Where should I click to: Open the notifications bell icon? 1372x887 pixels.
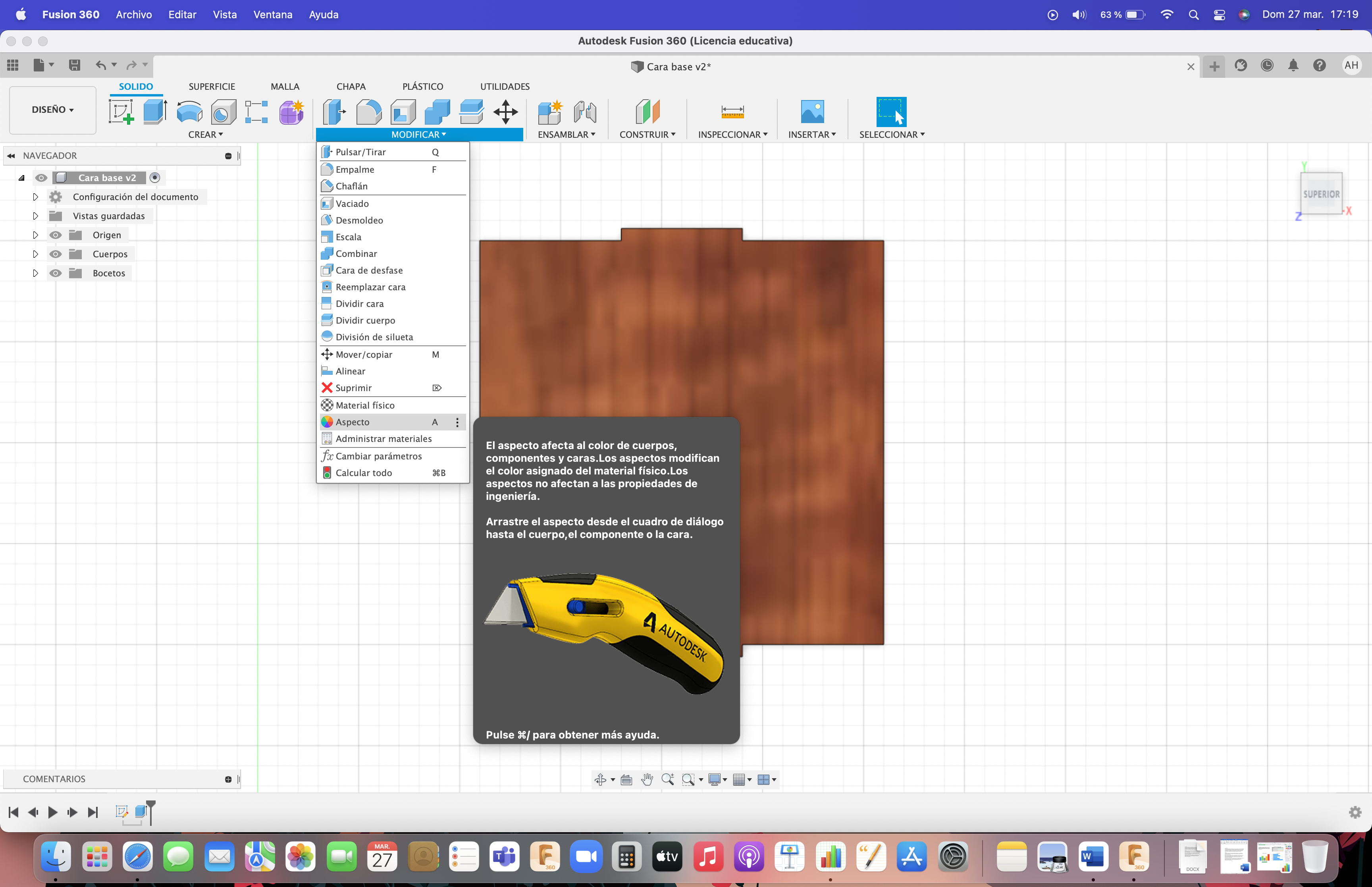pos(1293,65)
